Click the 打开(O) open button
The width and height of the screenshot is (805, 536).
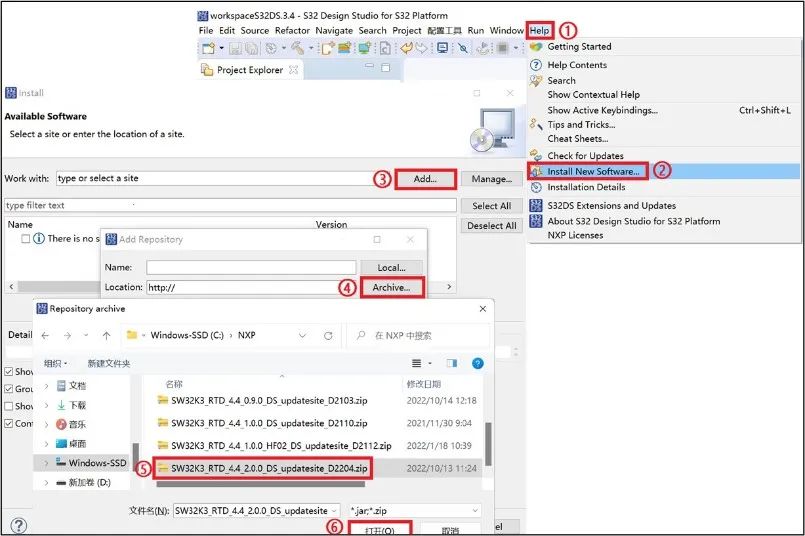[380, 529]
